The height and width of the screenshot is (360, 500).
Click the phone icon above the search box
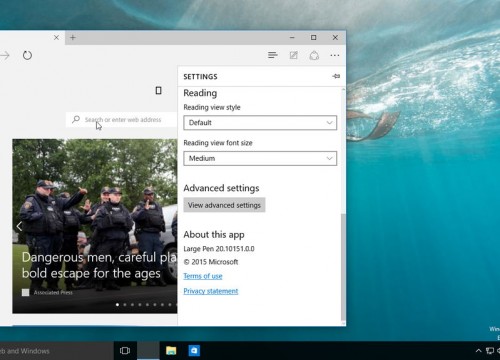(159, 90)
